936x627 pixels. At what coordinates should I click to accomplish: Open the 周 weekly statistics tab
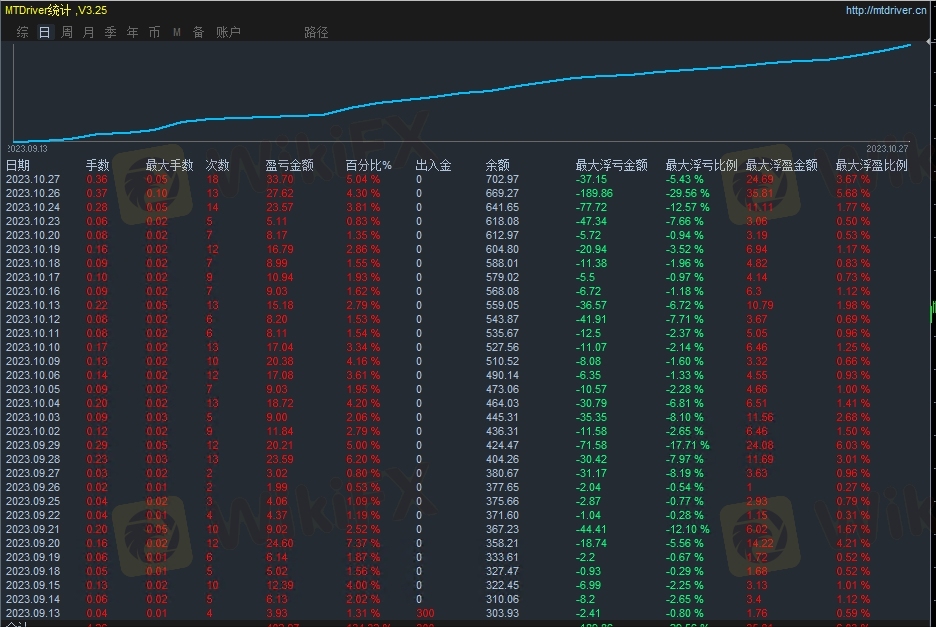(x=66, y=32)
